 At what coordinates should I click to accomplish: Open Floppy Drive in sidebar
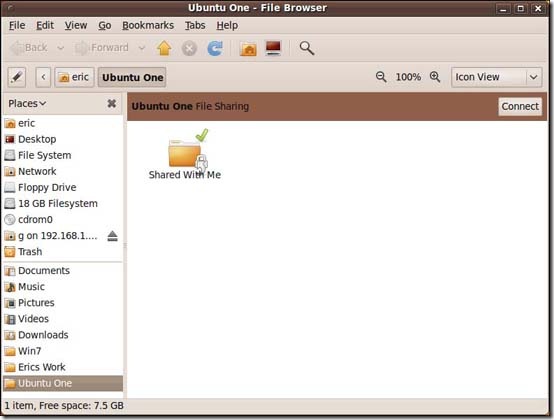[63, 187]
